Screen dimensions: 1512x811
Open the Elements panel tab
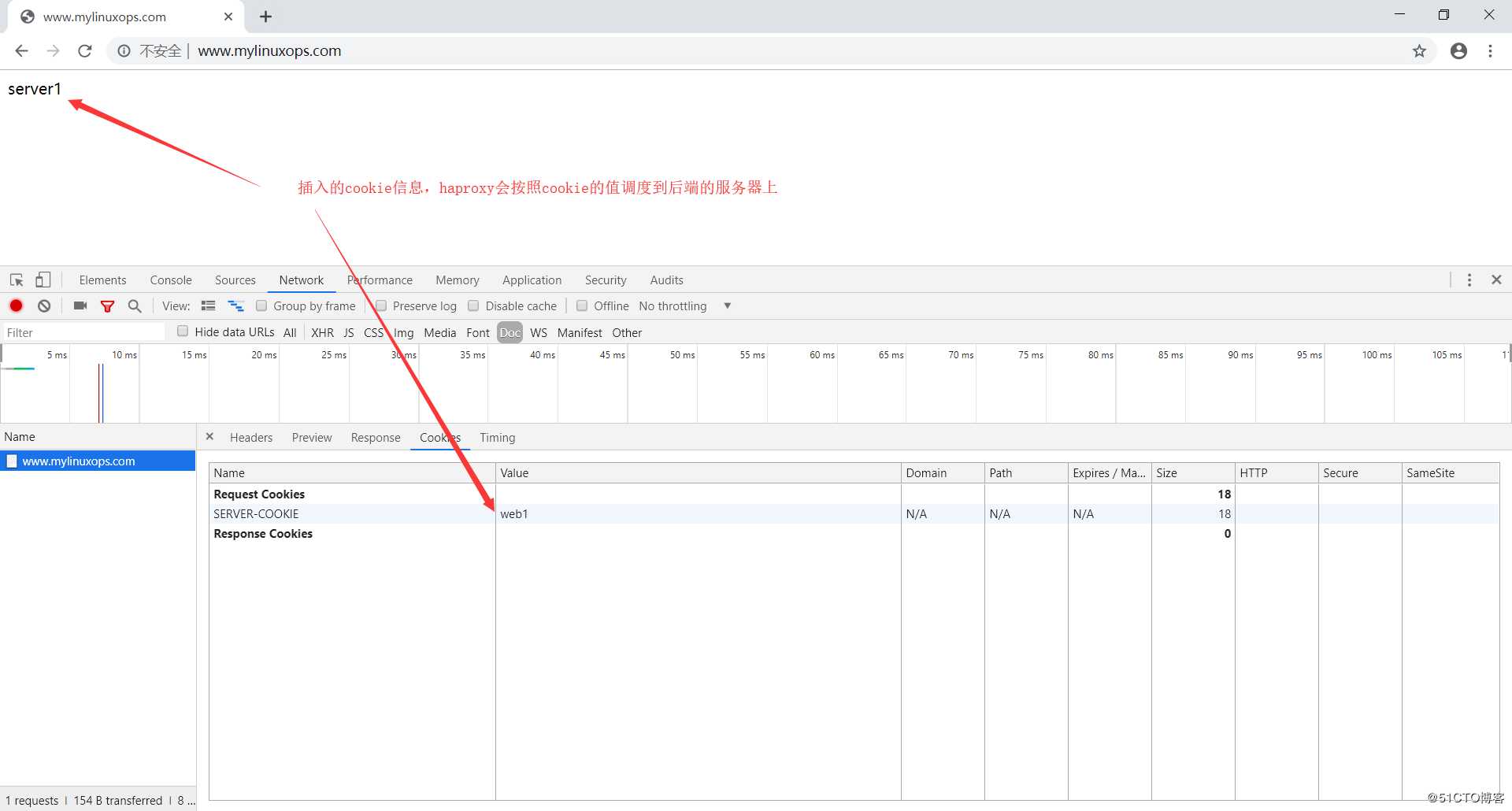[x=102, y=280]
